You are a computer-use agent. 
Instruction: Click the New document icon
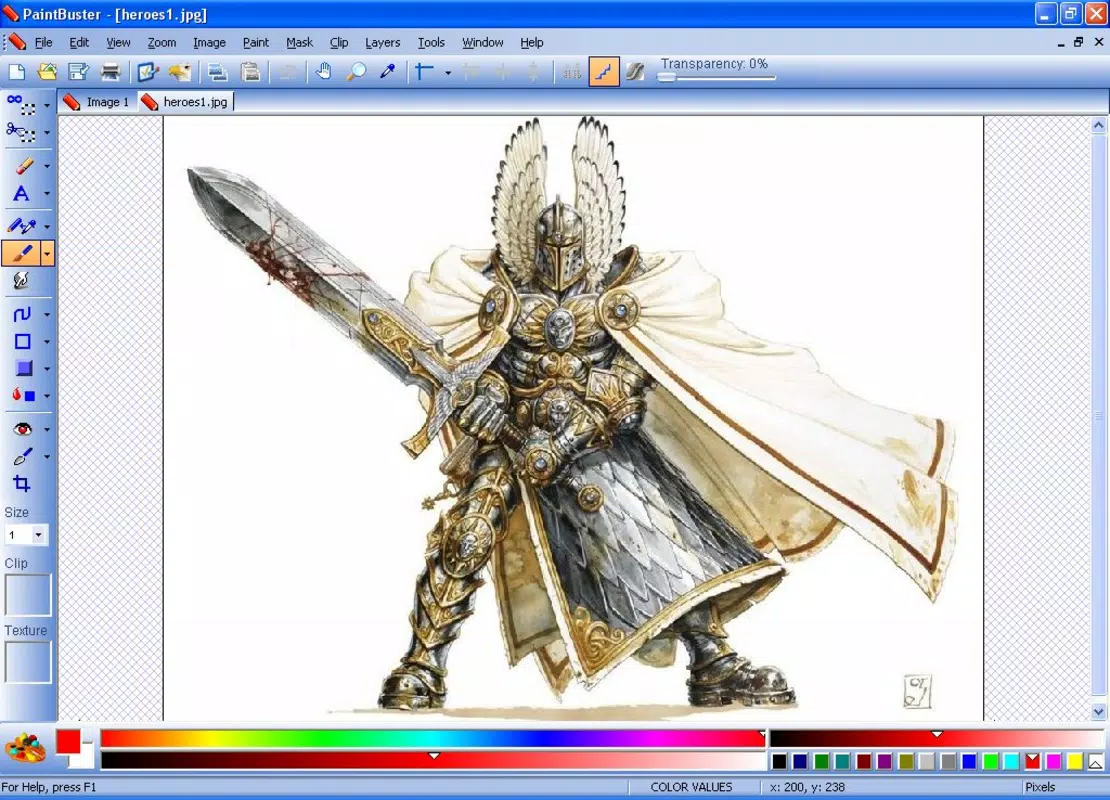[16, 72]
